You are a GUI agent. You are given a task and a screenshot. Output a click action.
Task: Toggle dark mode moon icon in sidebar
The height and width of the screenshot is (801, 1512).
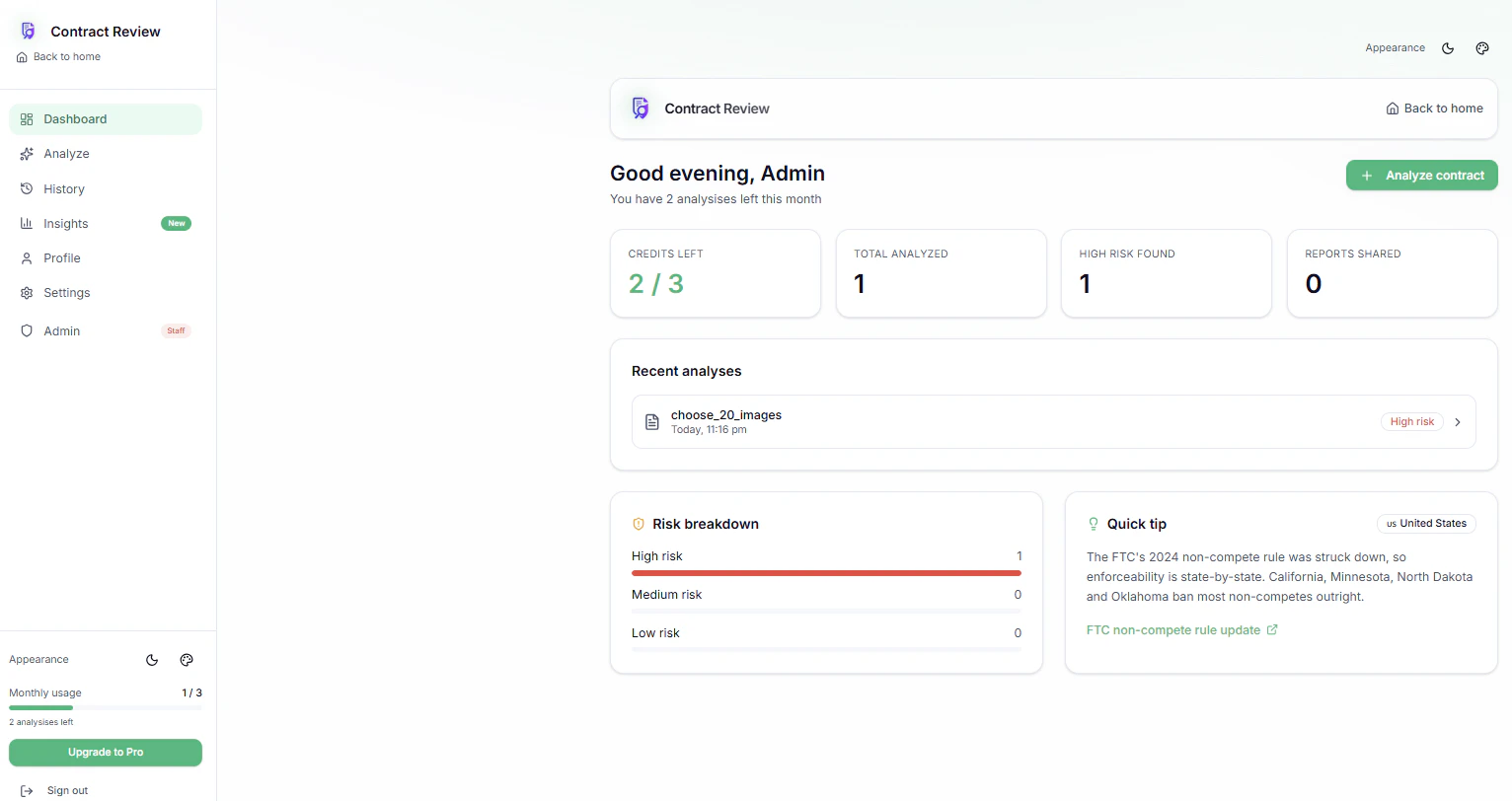152,660
